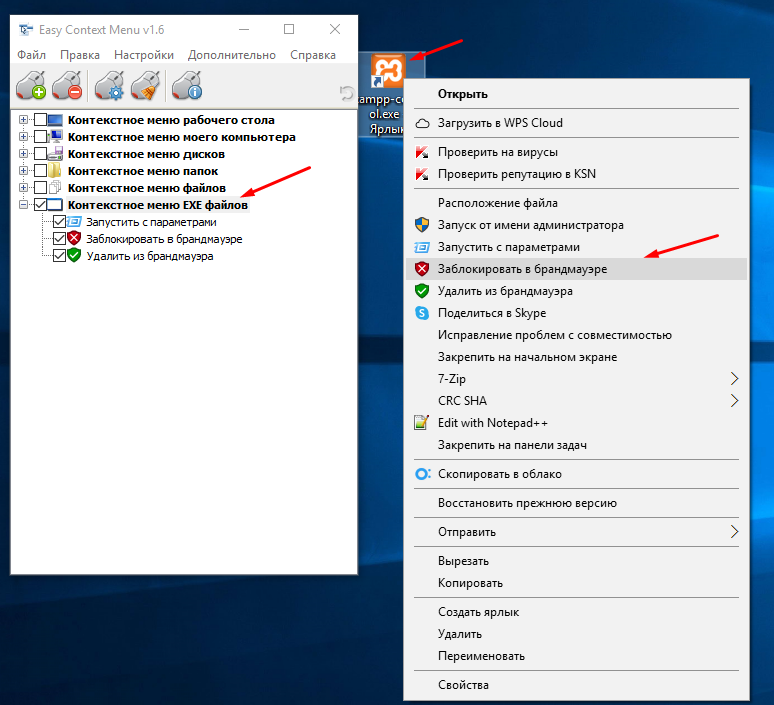The height and width of the screenshot is (705, 774).
Task: Check the Контекстное меню папок box
Action: 40,171
